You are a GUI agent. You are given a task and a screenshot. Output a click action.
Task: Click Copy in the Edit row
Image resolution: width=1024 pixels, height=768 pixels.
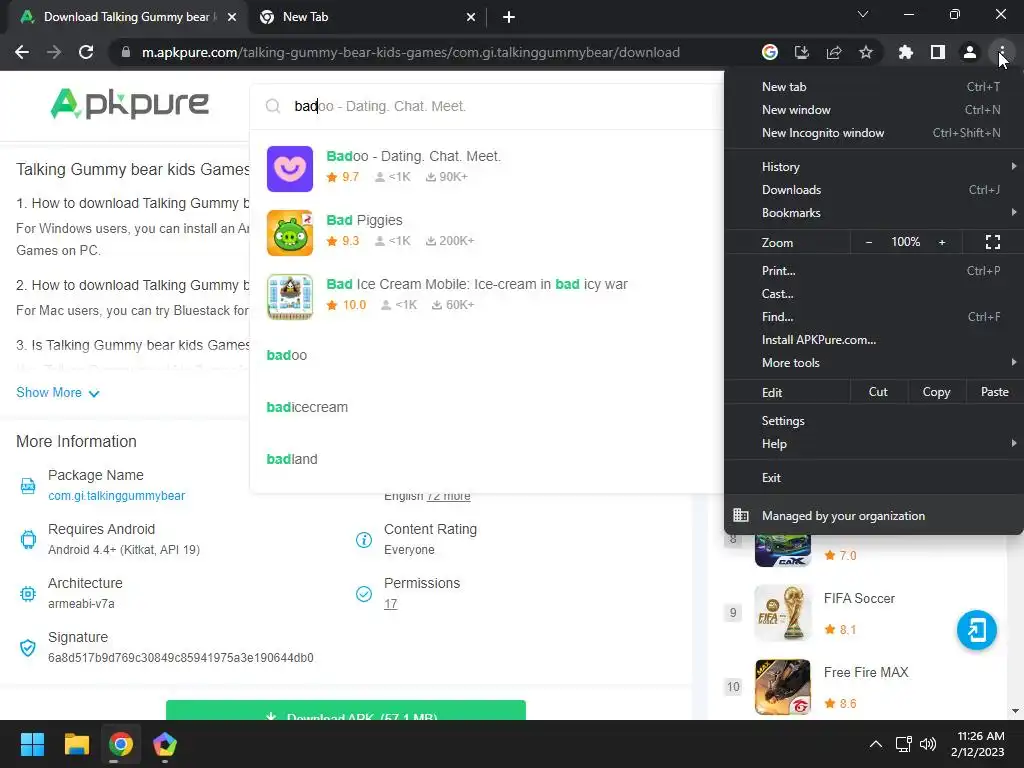pyautogui.click(x=936, y=392)
